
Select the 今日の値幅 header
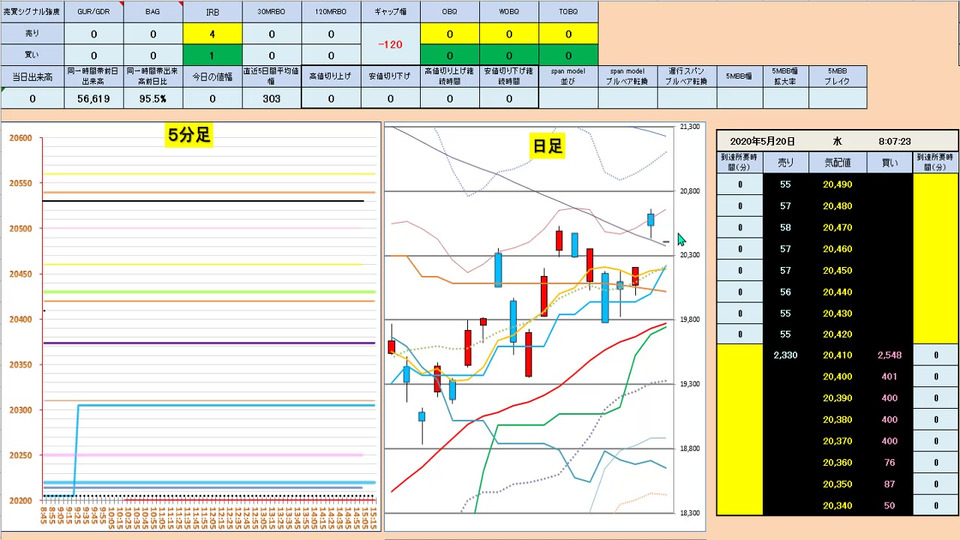click(x=212, y=77)
